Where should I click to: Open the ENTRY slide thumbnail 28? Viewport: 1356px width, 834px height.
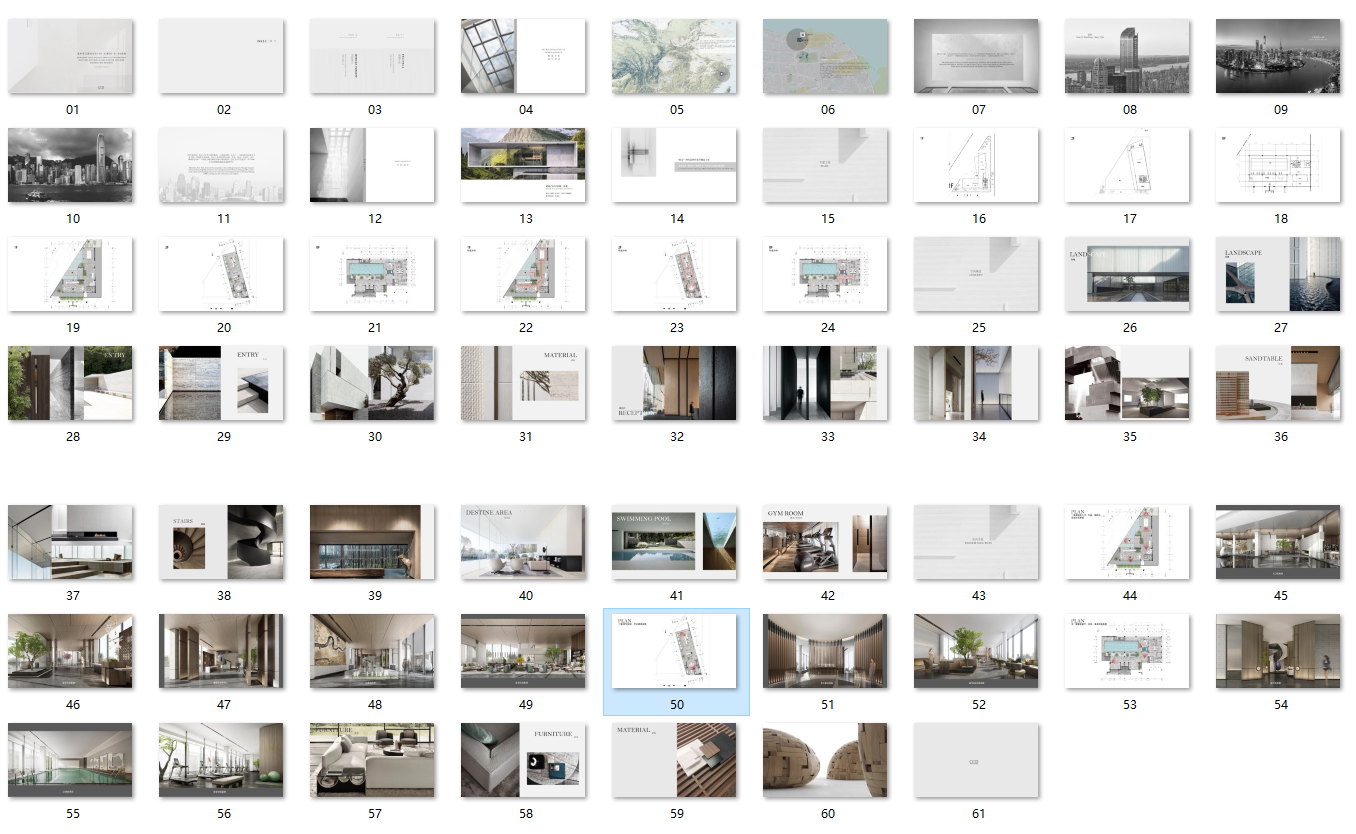tap(70, 383)
